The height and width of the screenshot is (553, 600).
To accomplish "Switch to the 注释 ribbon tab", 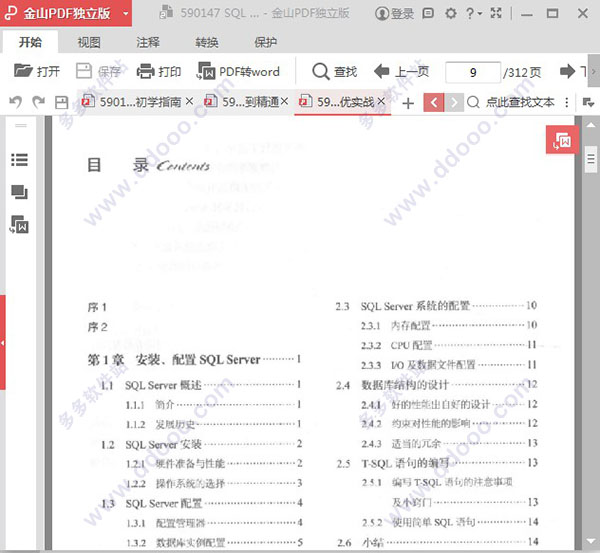I will (x=148, y=42).
